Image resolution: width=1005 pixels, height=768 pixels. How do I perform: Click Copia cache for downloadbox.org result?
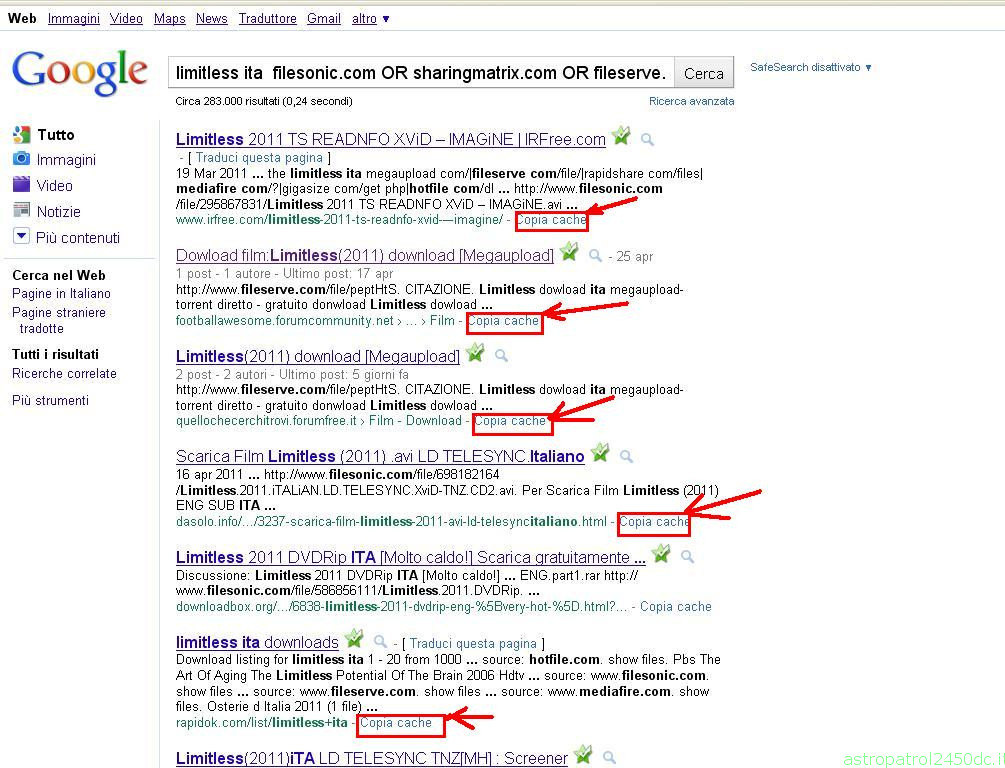pyautogui.click(x=676, y=606)
